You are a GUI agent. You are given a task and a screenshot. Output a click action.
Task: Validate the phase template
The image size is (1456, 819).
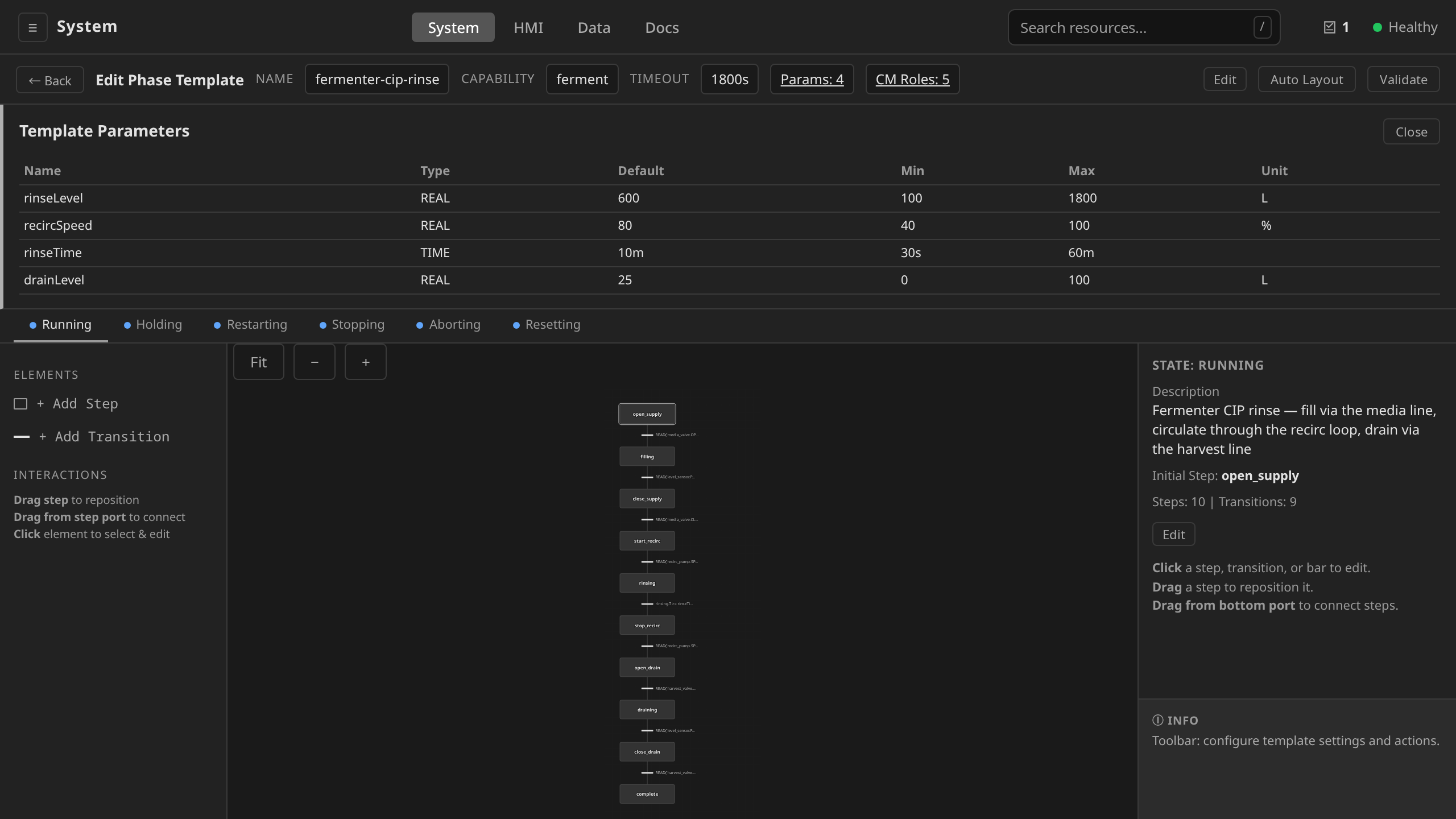click(x=1403, y=79)
